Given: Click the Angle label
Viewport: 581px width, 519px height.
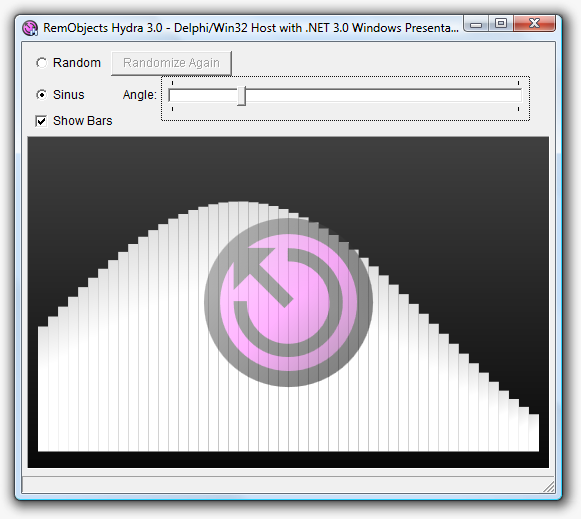Looking at the screenshot, I should click(x=140, y=95).
